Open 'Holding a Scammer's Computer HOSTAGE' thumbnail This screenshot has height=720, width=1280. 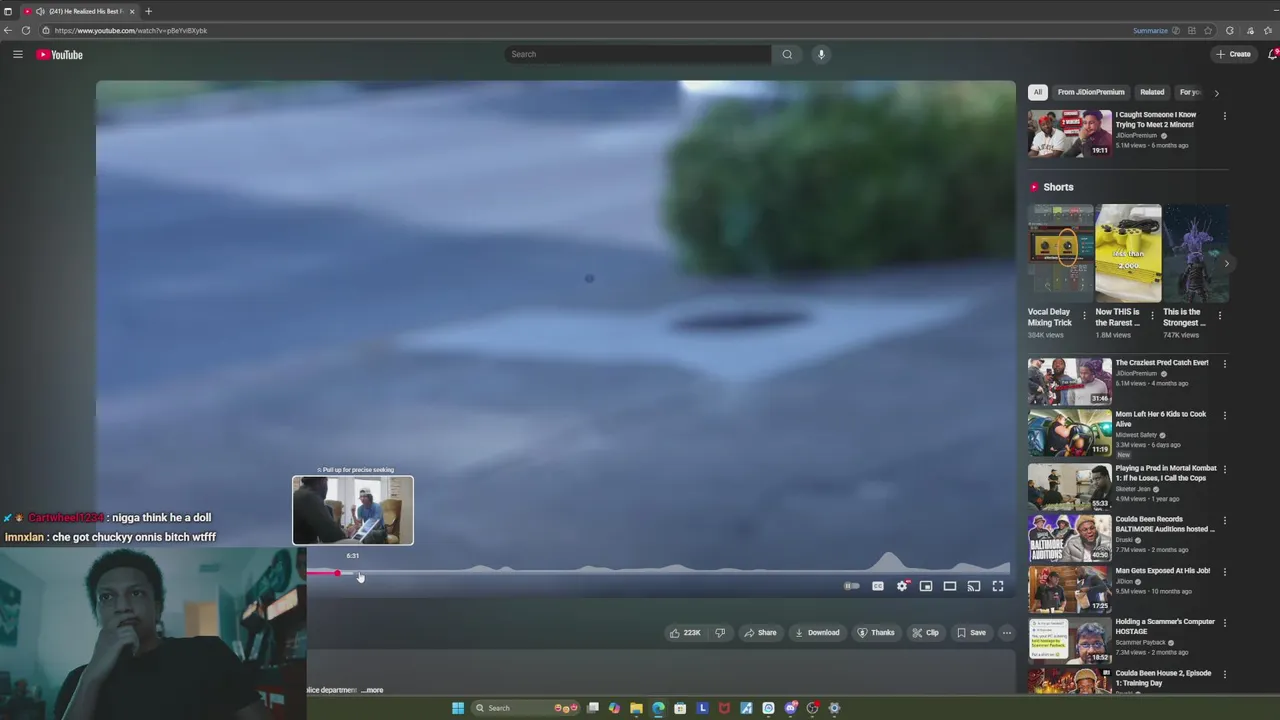pyautogui.click(x=1069, y=640)
